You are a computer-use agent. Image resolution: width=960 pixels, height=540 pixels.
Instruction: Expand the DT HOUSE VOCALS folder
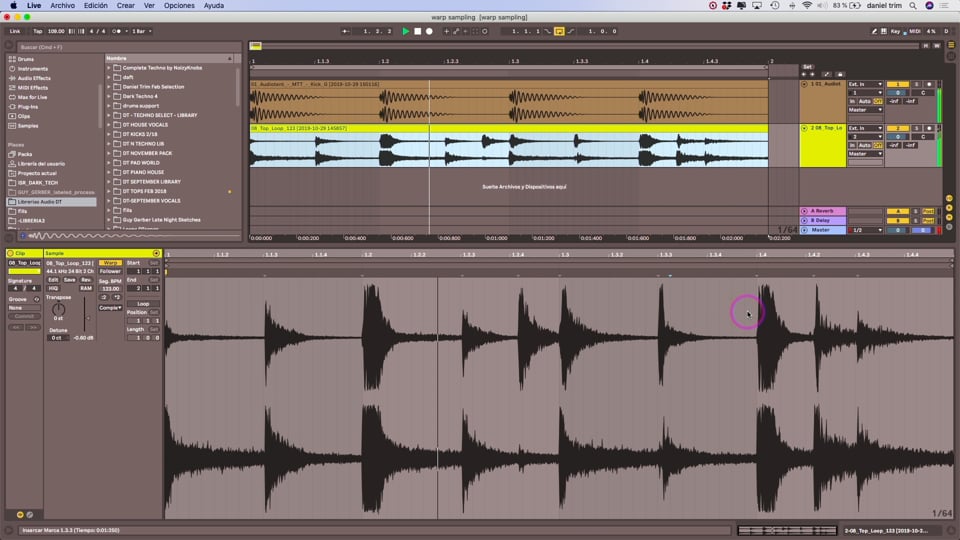click(x=109, y=125)
